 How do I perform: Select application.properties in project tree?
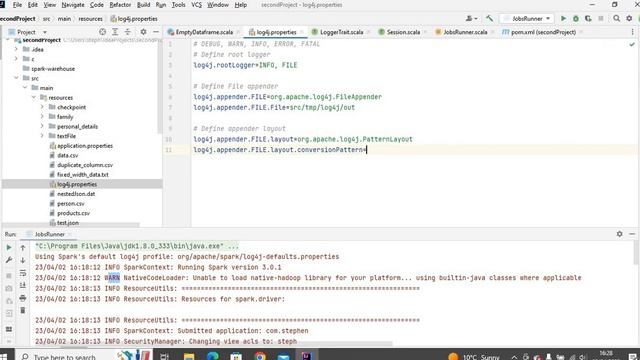(x=85, y=146)
